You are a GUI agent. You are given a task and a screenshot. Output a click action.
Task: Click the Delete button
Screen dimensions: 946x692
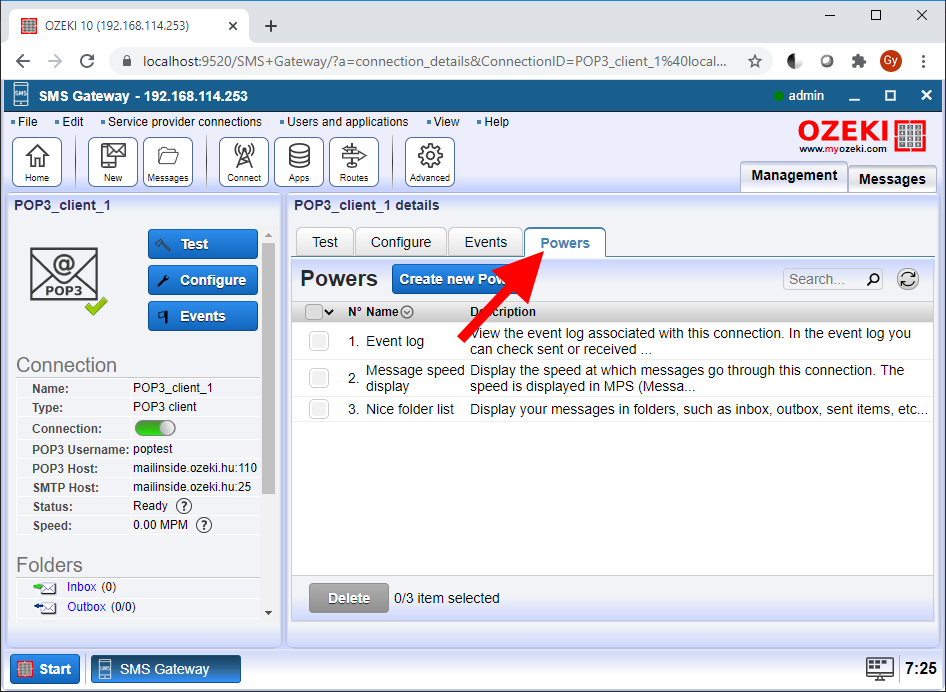(349, 598)
